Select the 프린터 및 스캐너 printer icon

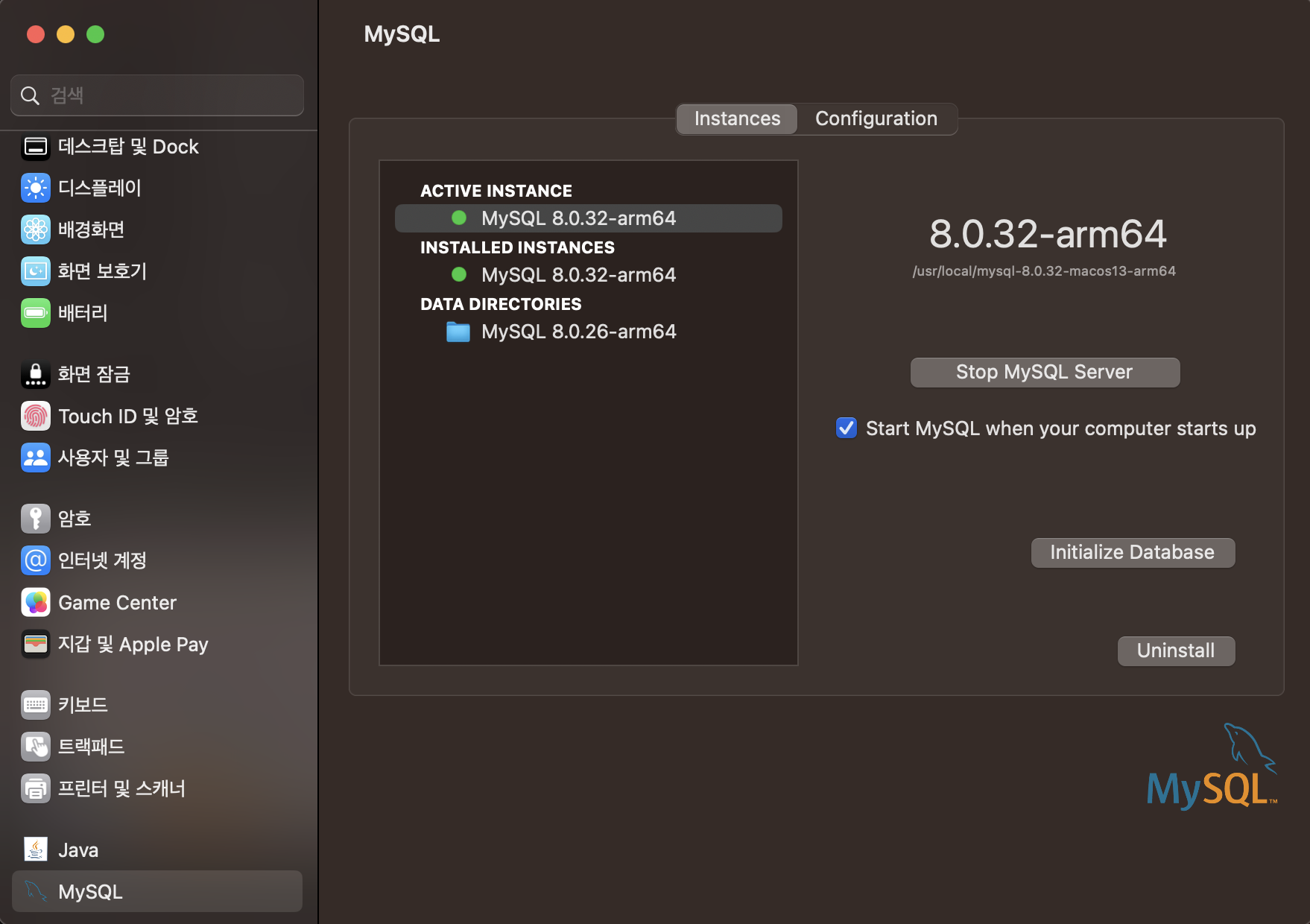[36, 788]
